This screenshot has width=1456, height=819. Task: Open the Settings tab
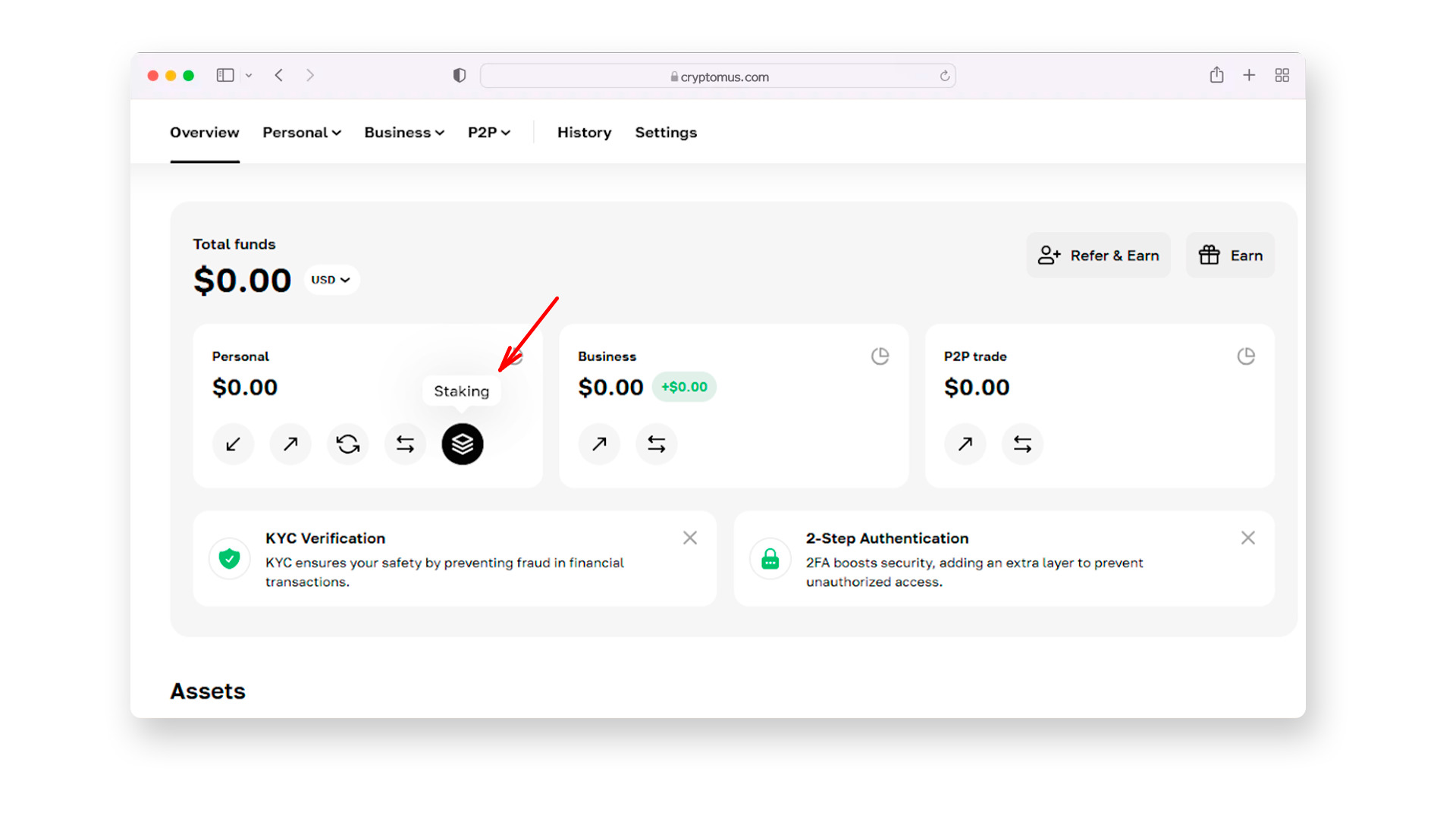coord(666,133)
